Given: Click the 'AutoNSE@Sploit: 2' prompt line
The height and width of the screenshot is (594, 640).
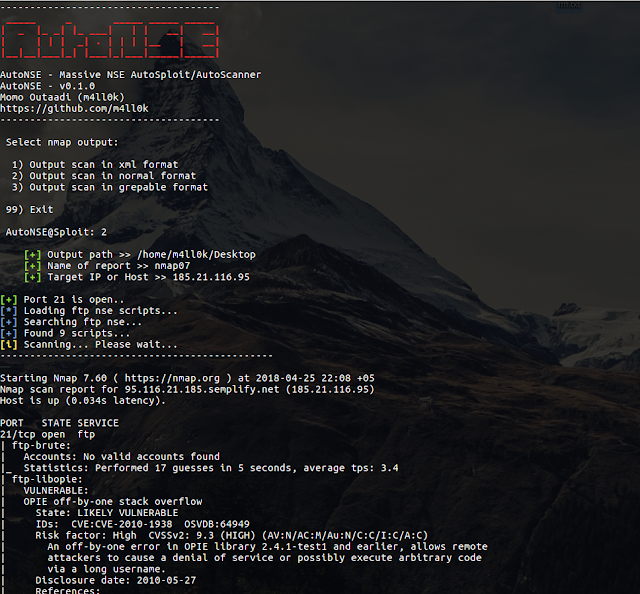Looking at the screenshot, I should [56, 232].
